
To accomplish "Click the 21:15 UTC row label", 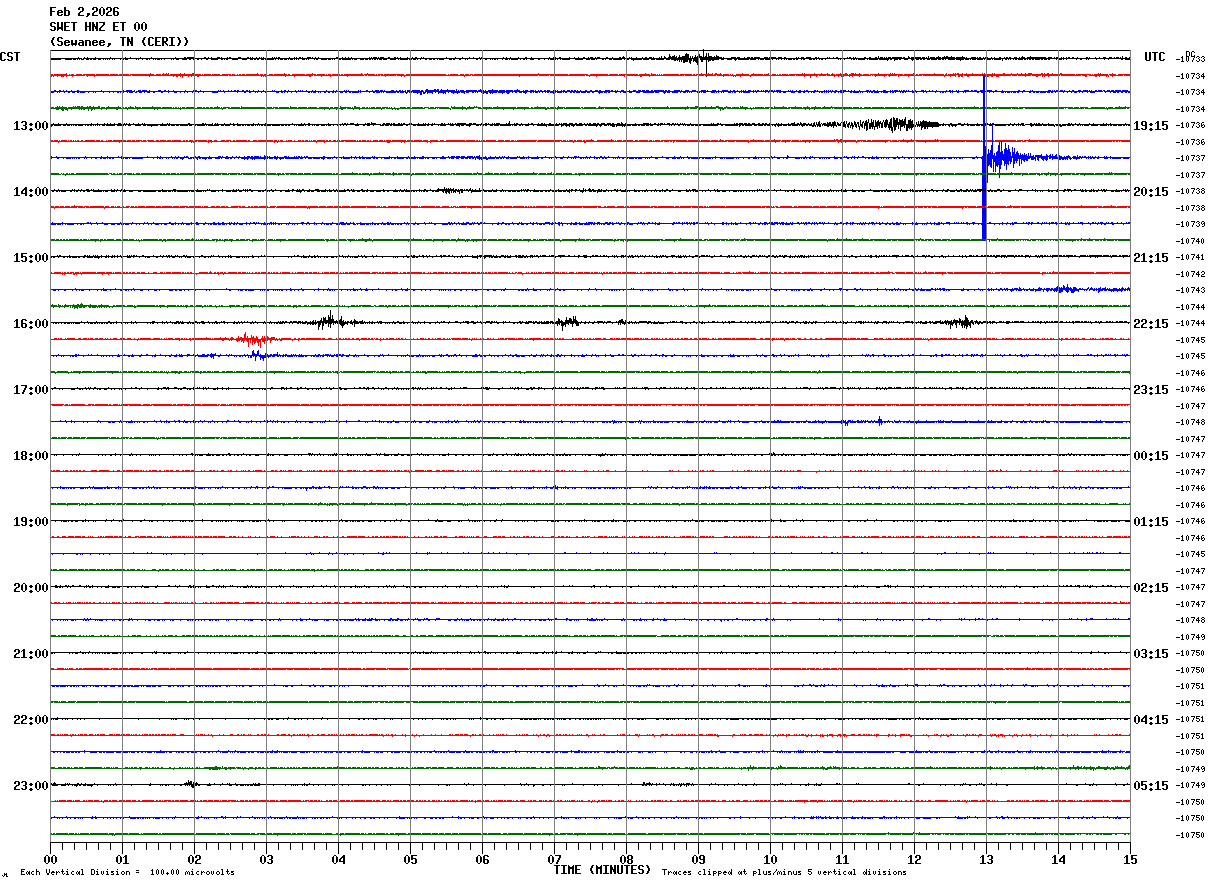I will [x=1151, y=258].
